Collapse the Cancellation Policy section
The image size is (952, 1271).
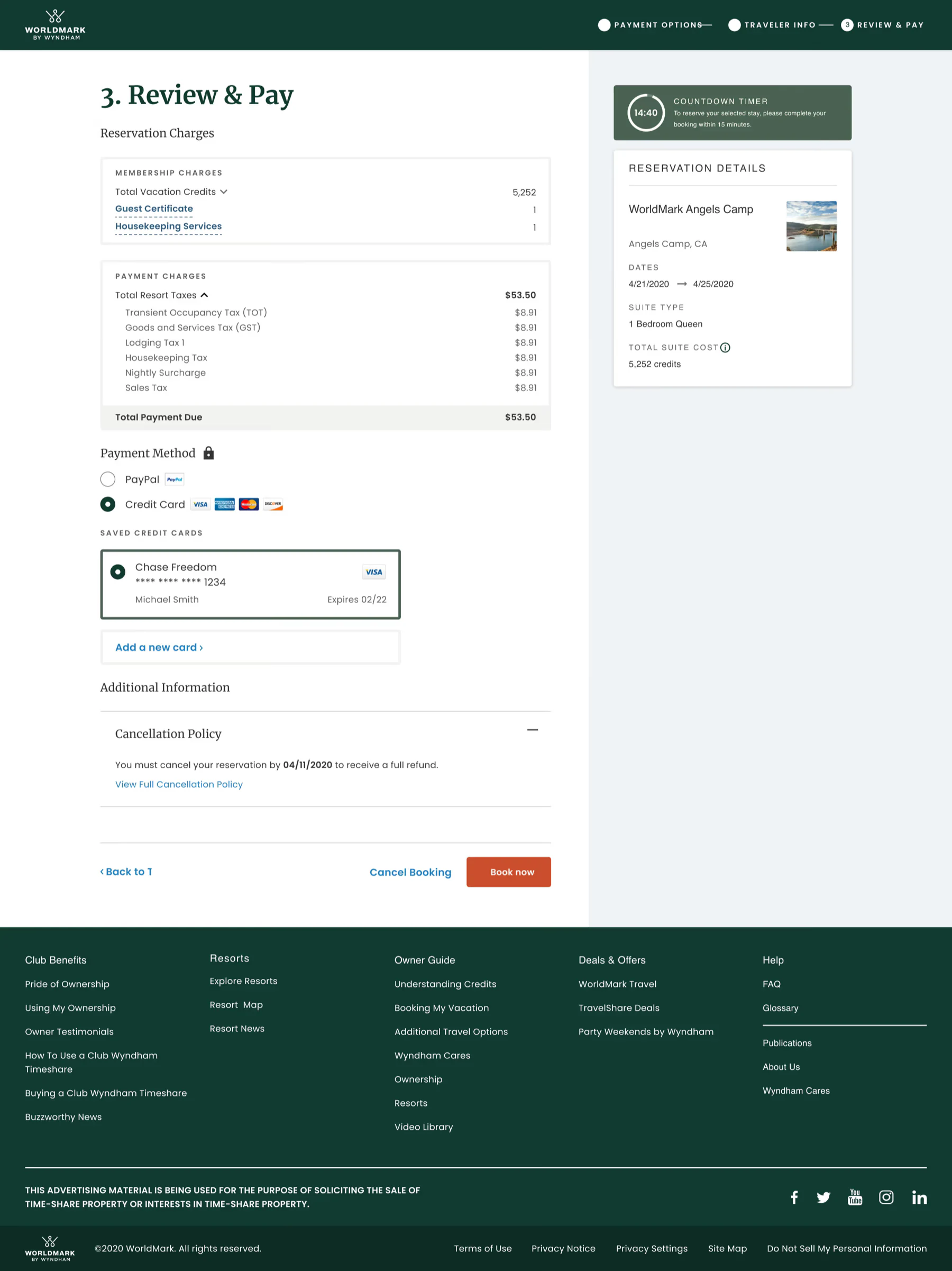(532, 730)
